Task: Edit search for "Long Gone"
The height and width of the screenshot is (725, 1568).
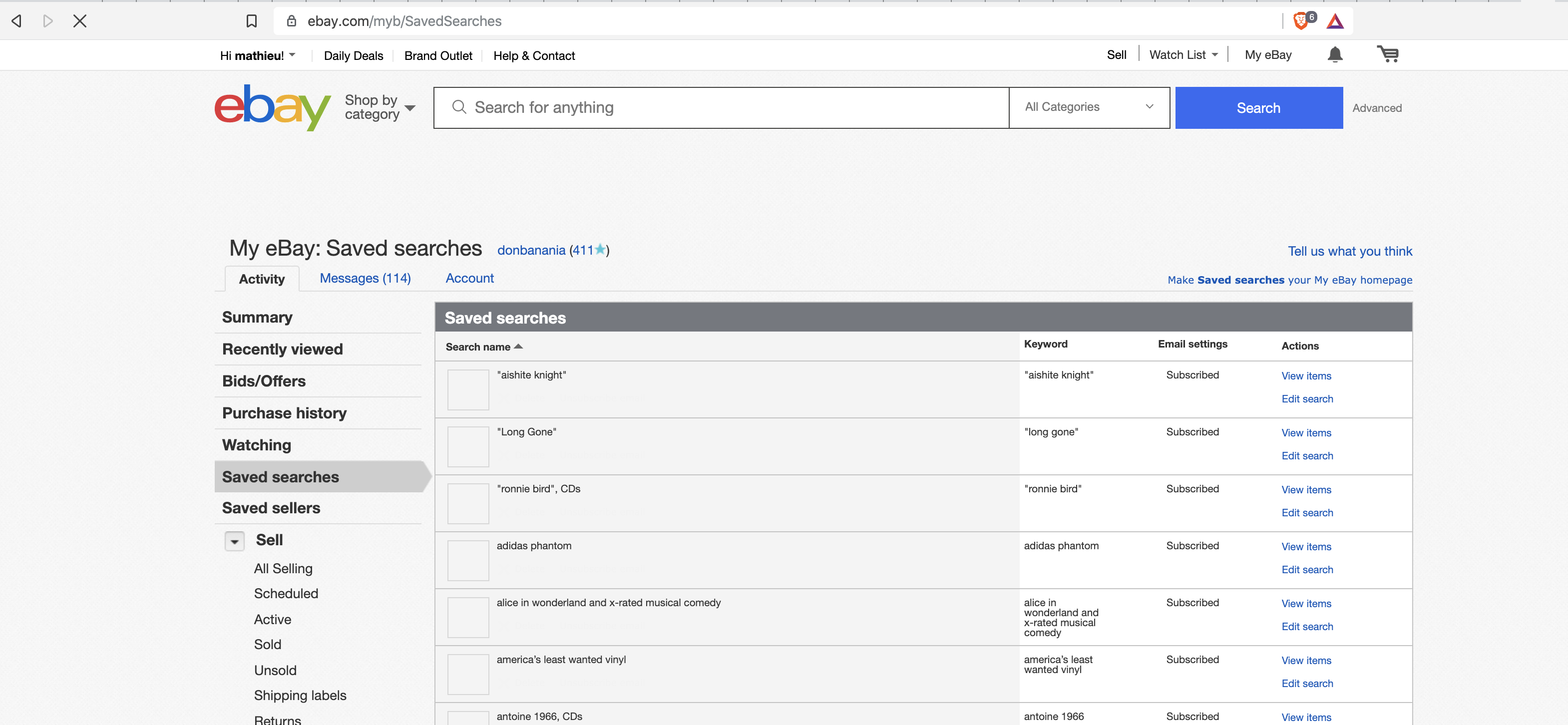Action: [x=1307, y=456]
